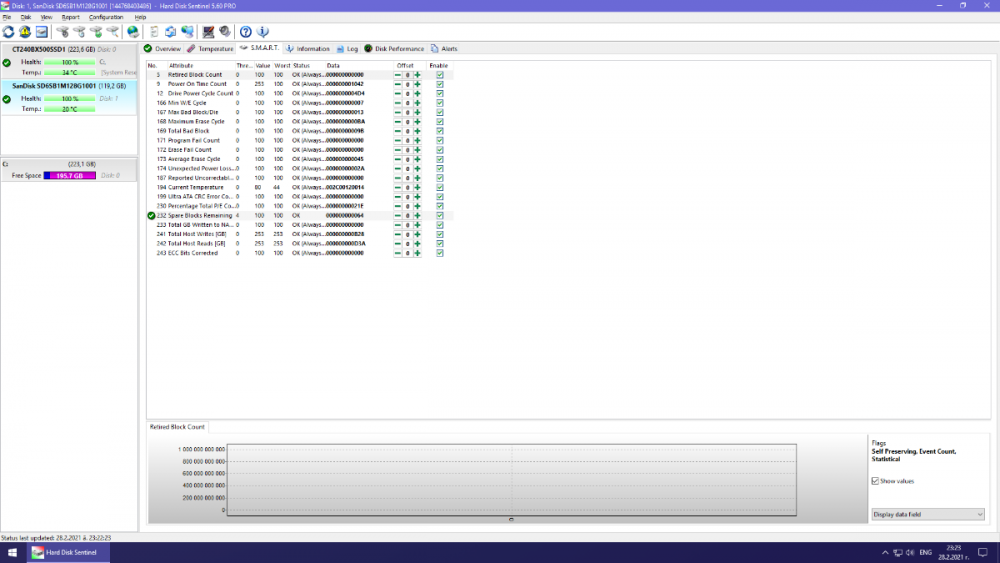This screenshot has width=1000, height=563.
Task: Sort by the Attribute column header
Action: click(181, 65)
